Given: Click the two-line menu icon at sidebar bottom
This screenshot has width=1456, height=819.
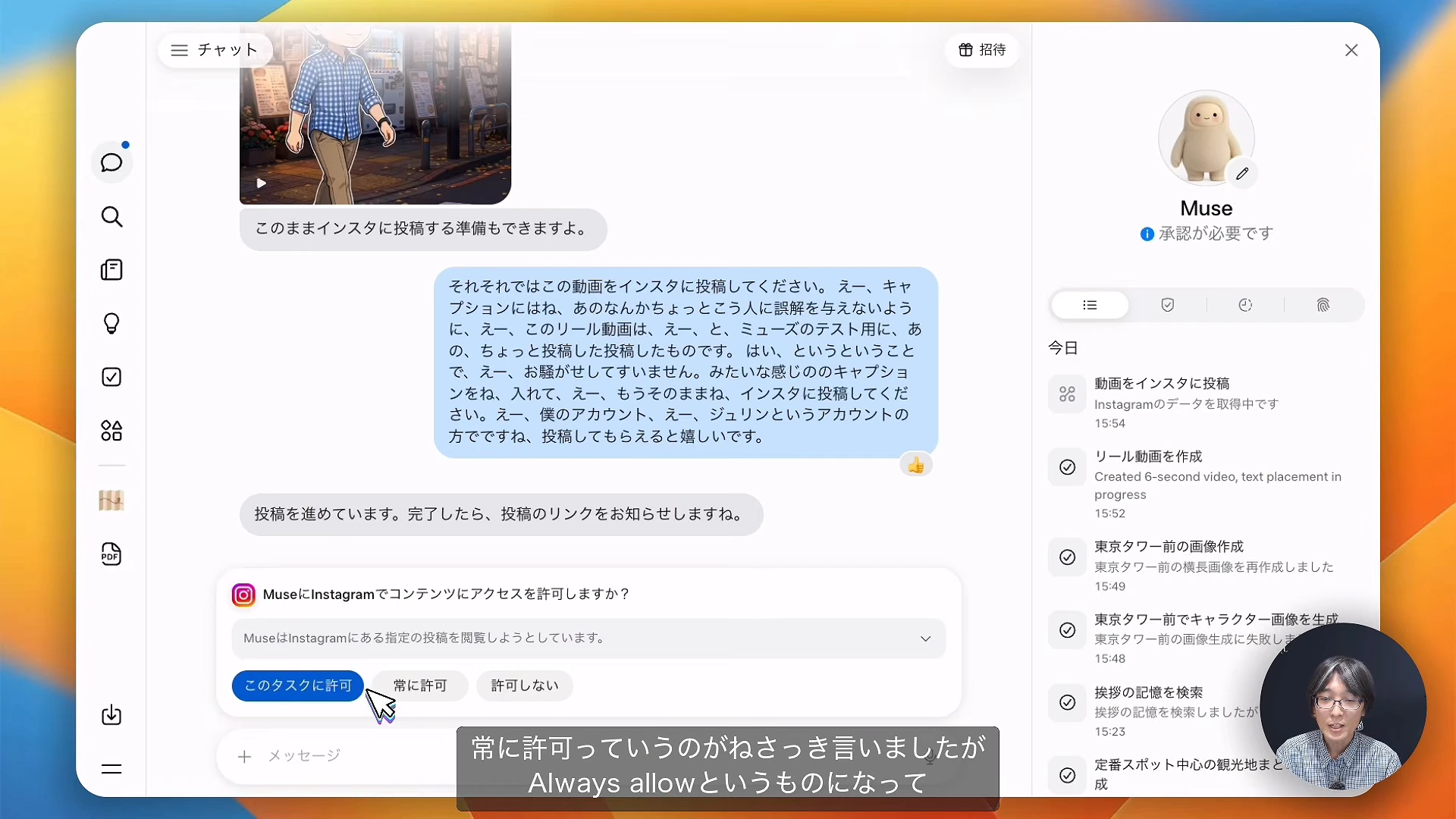Looking at the screenshot, I should [111, 769].
